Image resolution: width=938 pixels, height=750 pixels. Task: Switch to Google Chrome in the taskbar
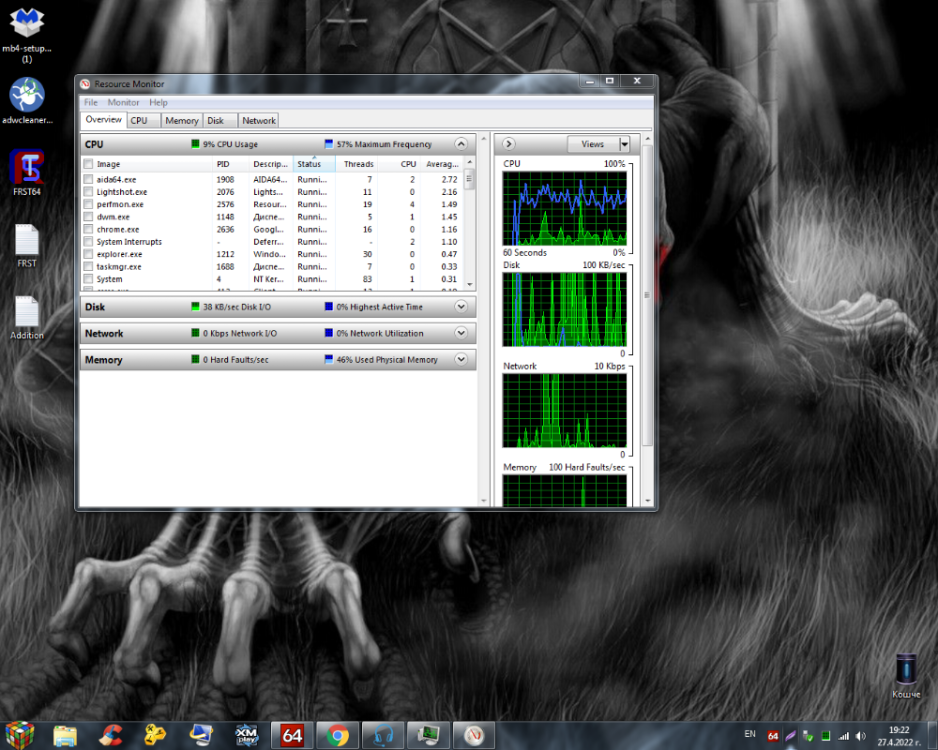(x=337, y=735)
